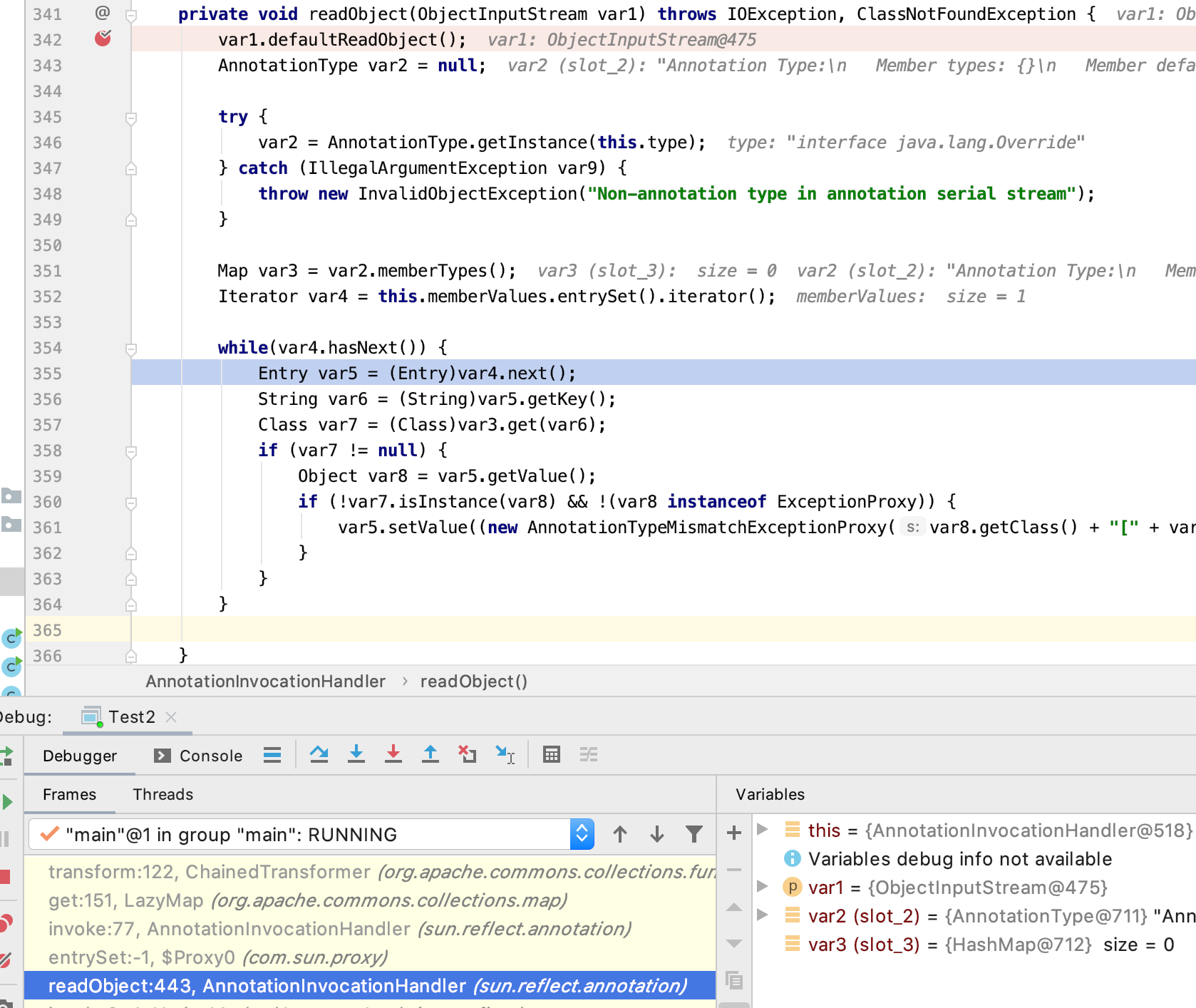The width and height of the screenshot is (1196, 1008).
Task: Click the Drop Frame icon
Action: click(468, 754)
